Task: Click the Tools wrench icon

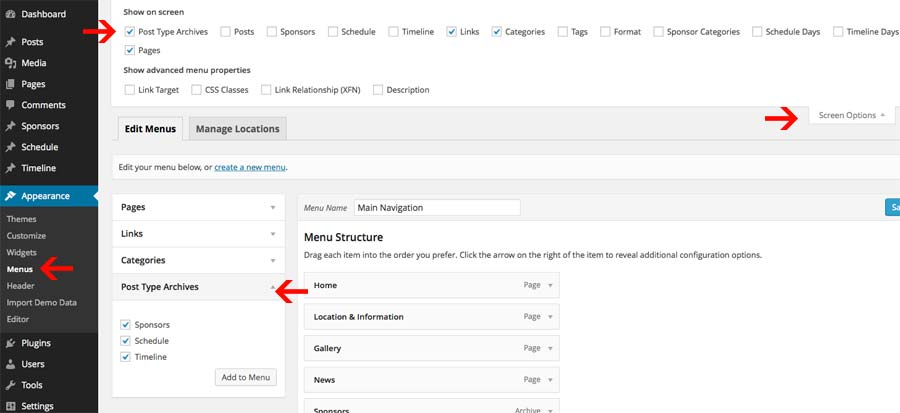Action: click(10, 385)
